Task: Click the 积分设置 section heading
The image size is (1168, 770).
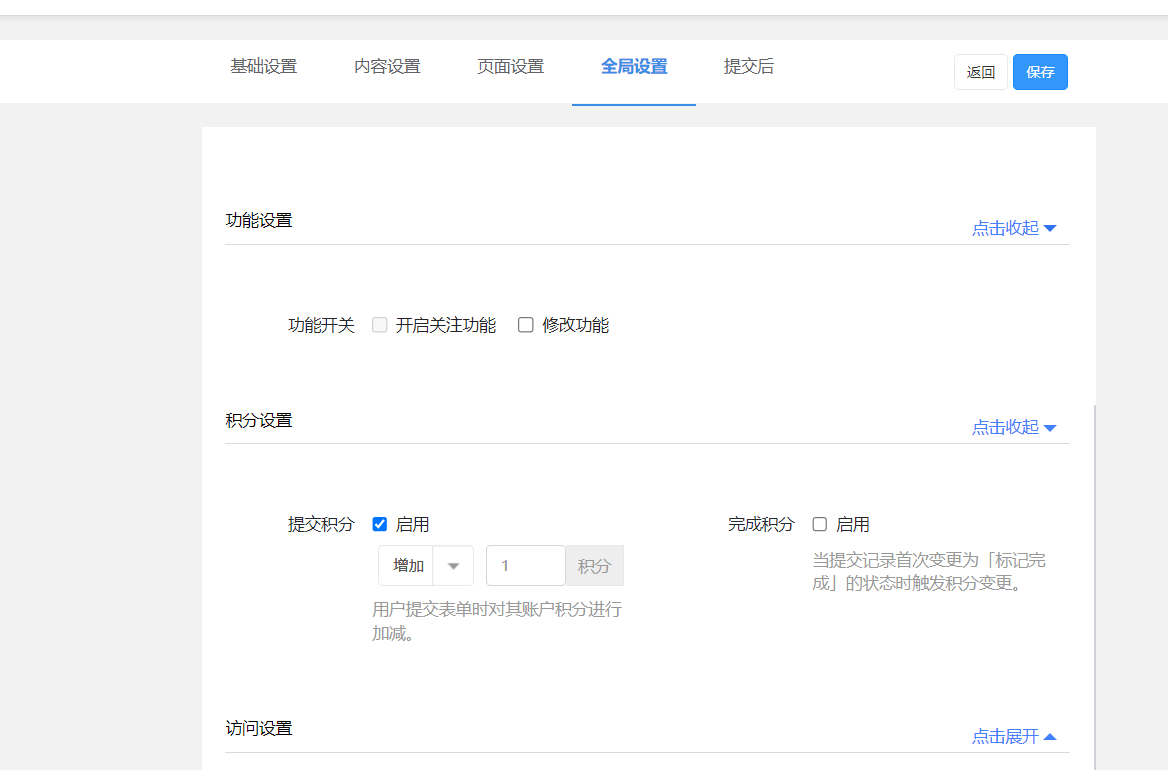Action: tap(259, 420)
